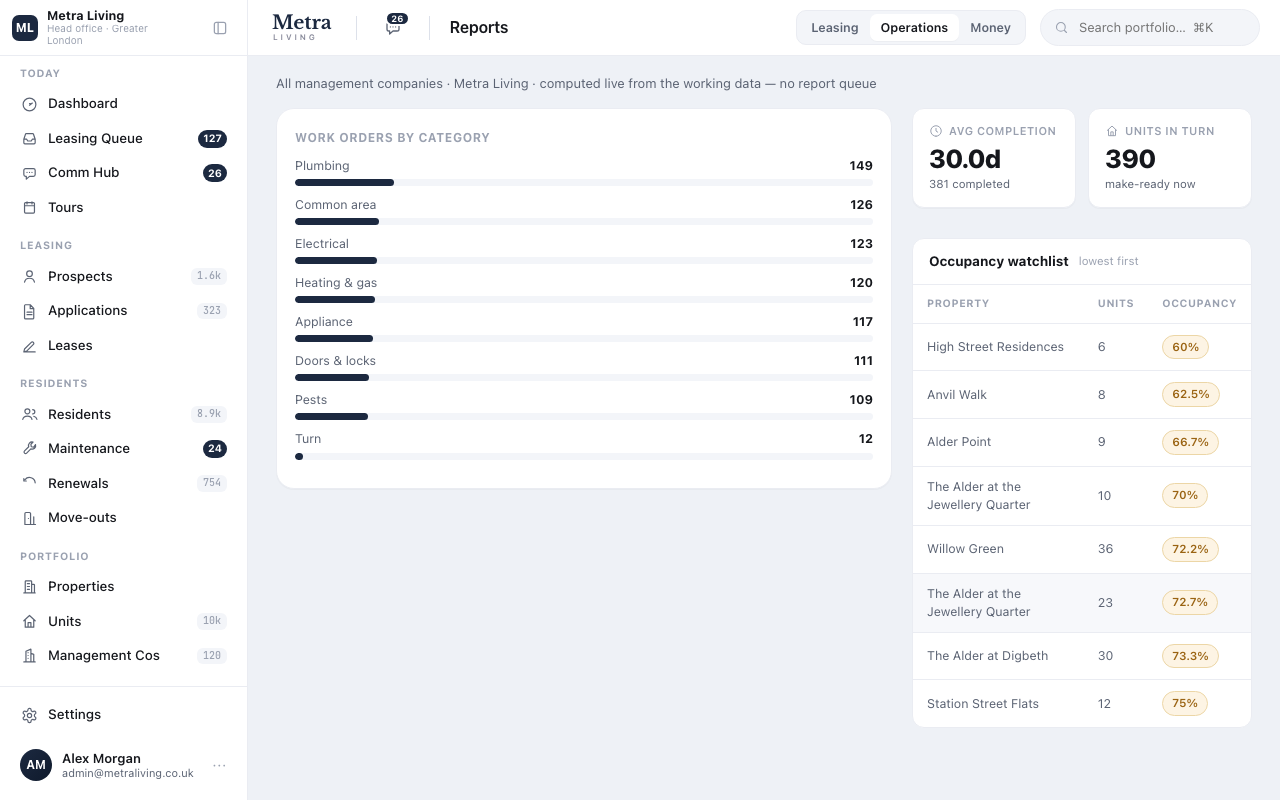Click the Common area count 126
Viewport: 1280px width, 800px height.
pos(861,205)
